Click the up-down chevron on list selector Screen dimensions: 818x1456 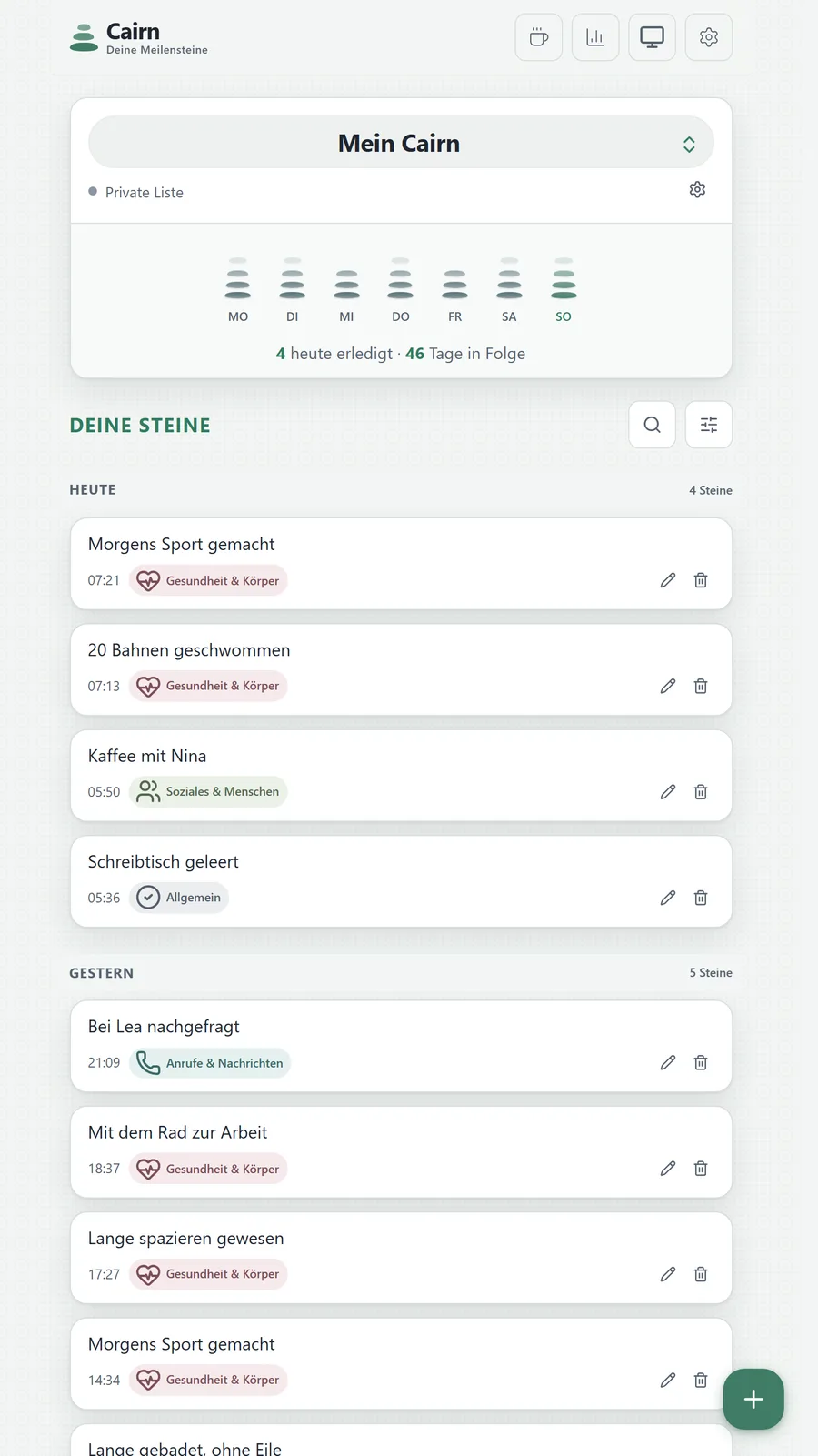point(689,145)
